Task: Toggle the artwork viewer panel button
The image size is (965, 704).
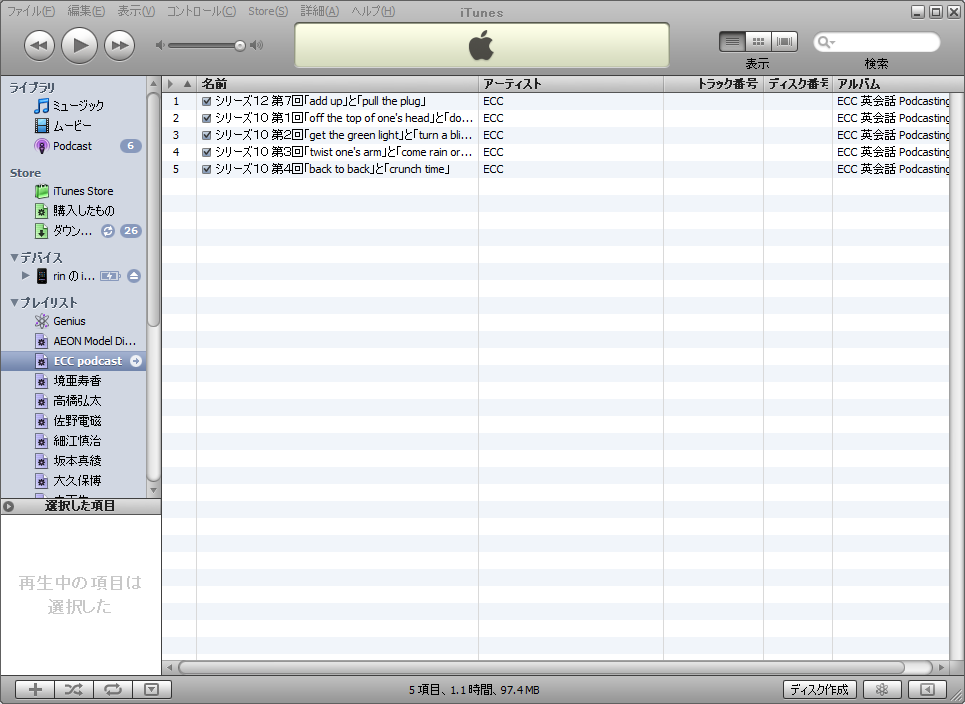Action: (151, 689)
